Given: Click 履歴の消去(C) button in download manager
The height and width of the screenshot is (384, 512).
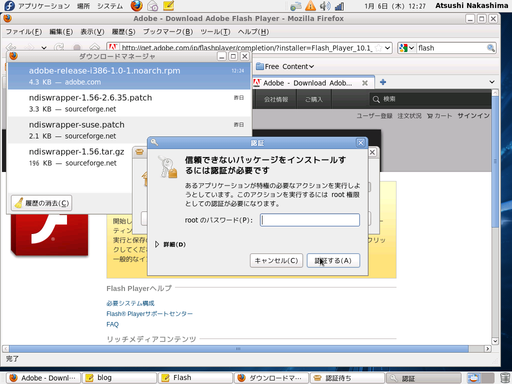Looking at the screenshot, I should tap(42, 203).
